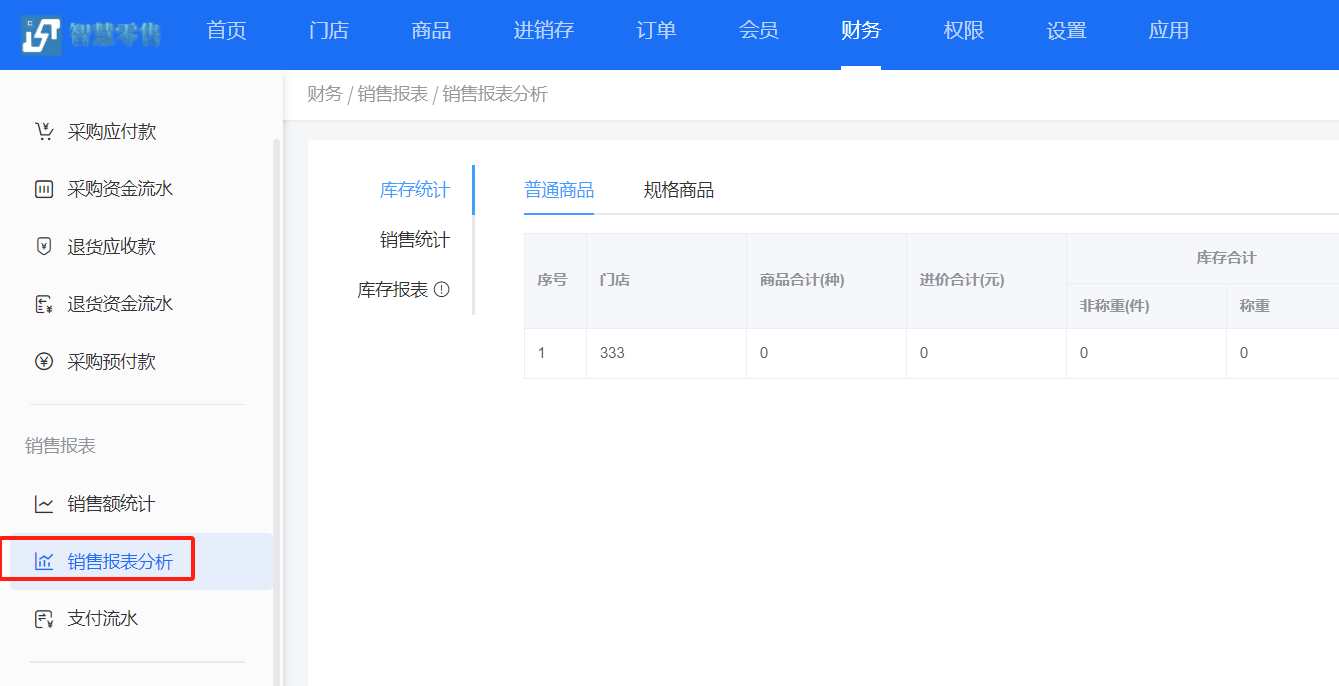Click the 称重 column header
This screenshot has width=1339, height=686.
1283,306
